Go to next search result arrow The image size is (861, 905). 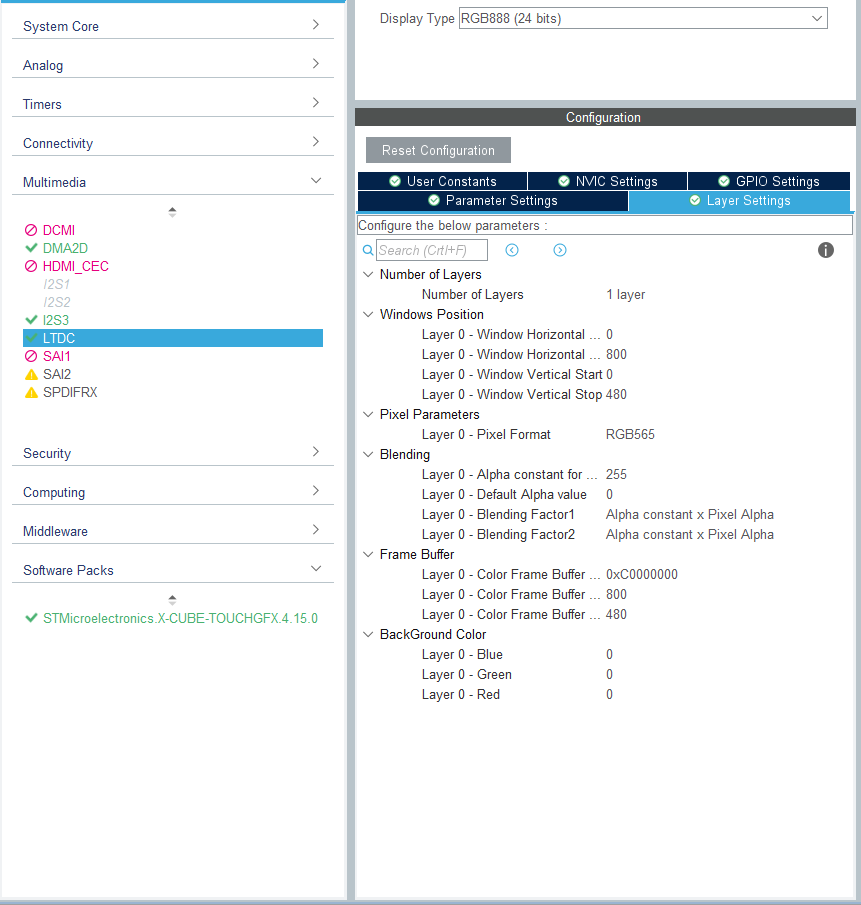(x=560, y=250)
